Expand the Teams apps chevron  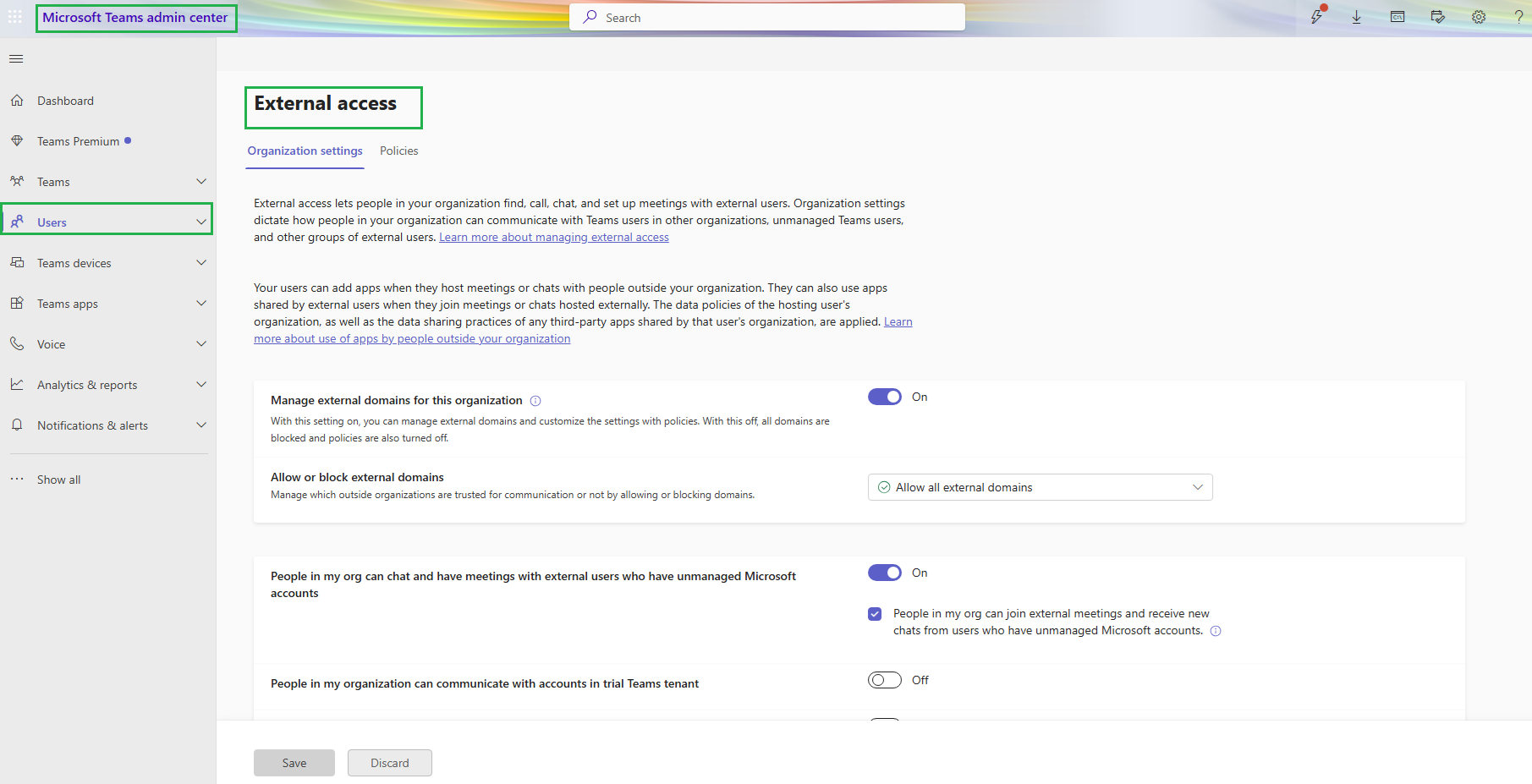pyautogui.click(x=201, y=304)
